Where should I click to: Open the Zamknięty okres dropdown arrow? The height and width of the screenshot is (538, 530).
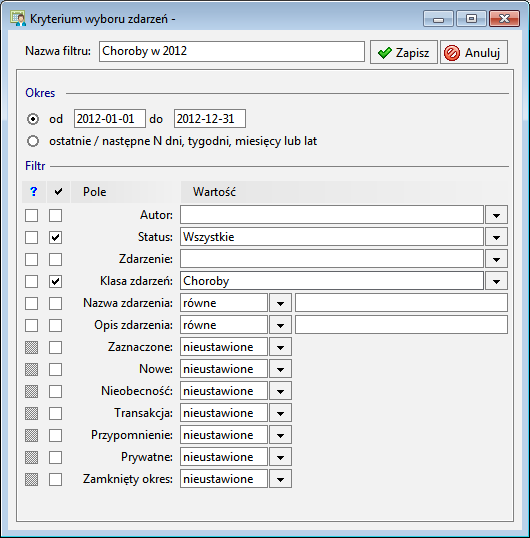(x=280, y=479)
